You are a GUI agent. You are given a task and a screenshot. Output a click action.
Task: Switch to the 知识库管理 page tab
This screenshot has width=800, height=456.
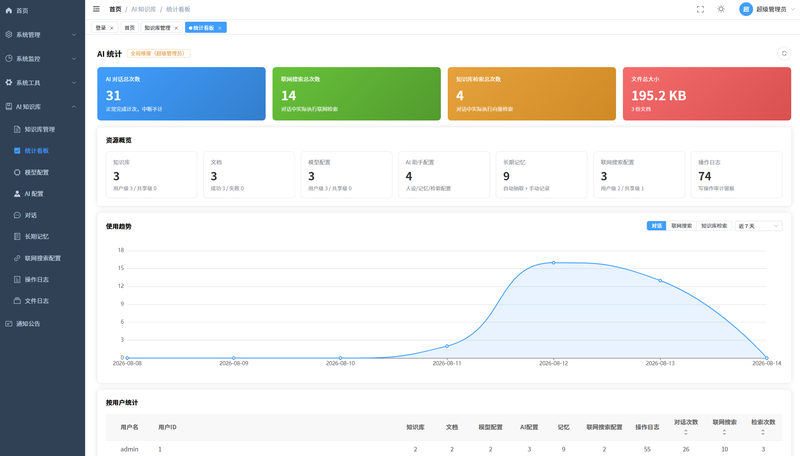157,28
